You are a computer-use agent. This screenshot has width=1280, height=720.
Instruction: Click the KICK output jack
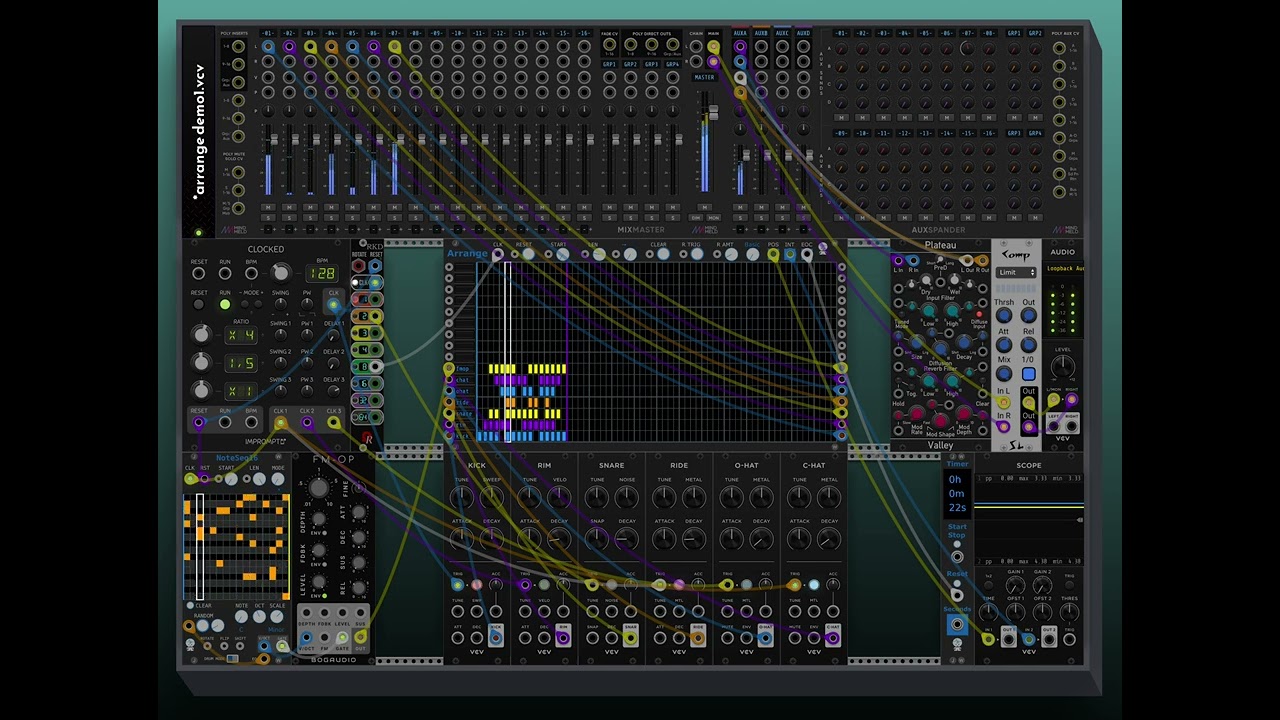click(496, 637)
